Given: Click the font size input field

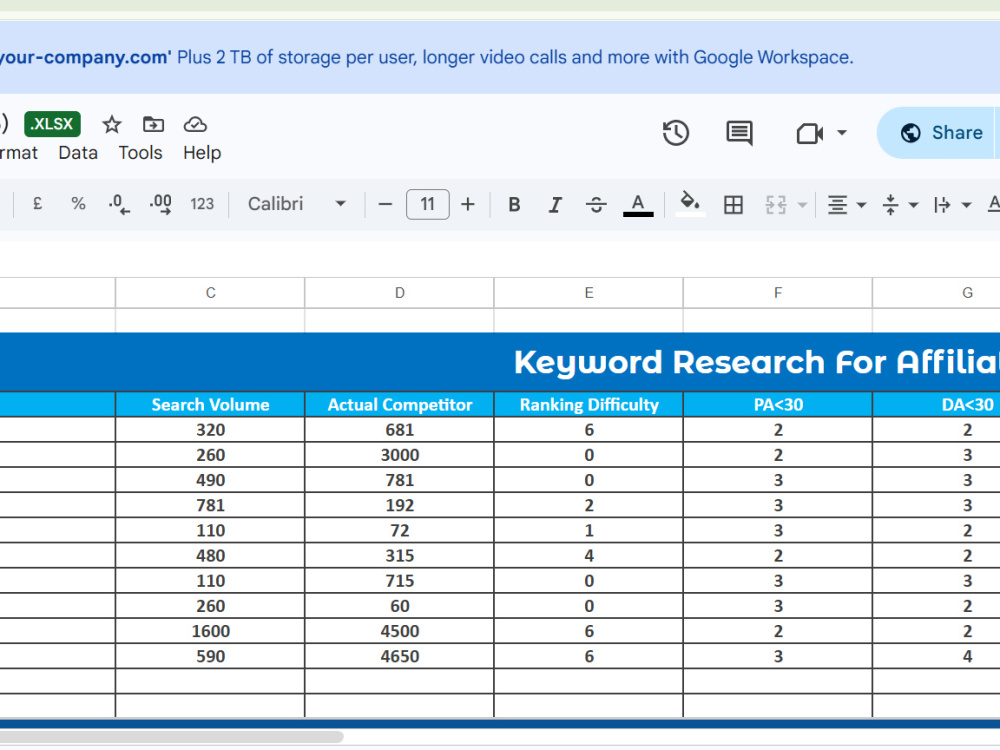Looking at the screenshot, I should (x=427, y=204).
